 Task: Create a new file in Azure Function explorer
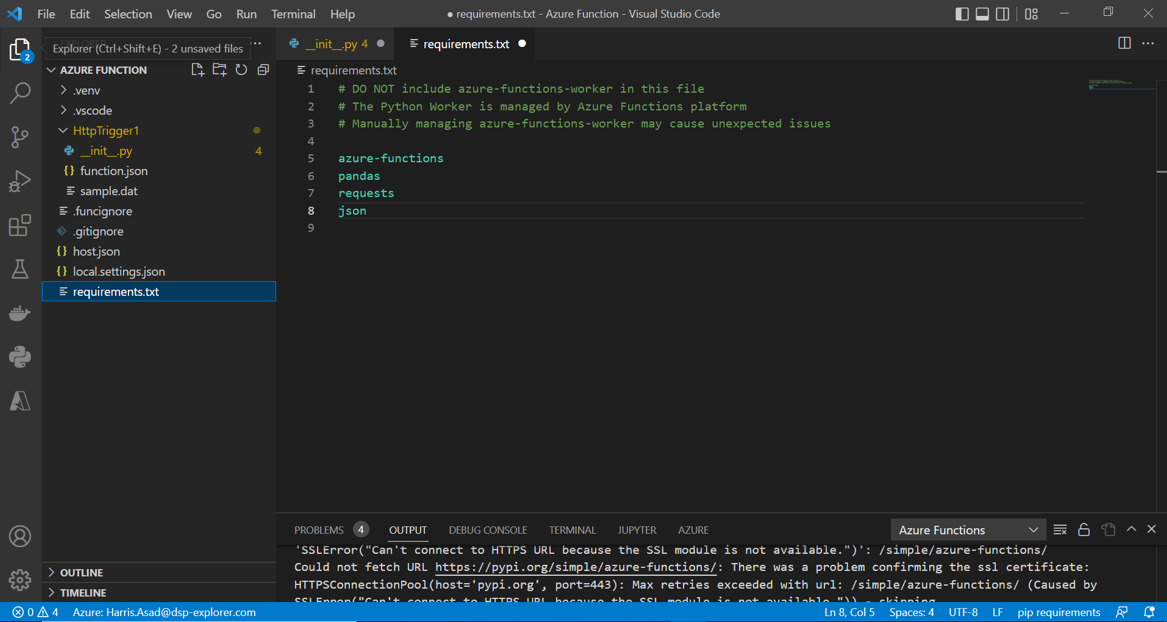197,69
